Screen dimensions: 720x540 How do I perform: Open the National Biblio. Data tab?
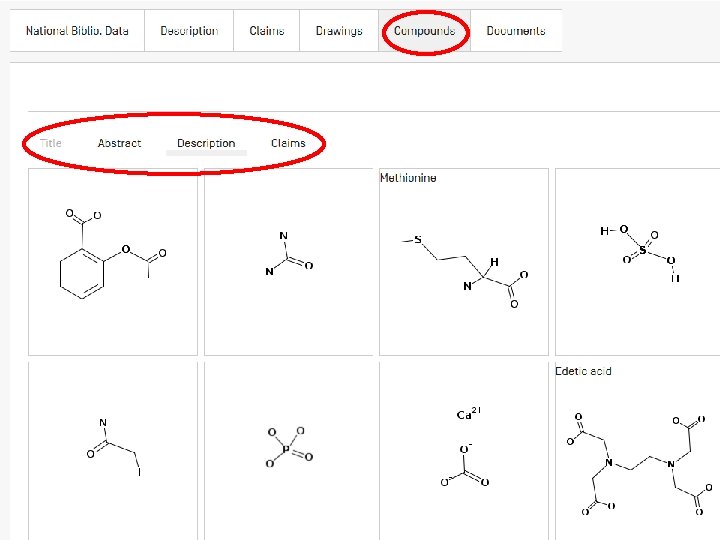[77, 31]
